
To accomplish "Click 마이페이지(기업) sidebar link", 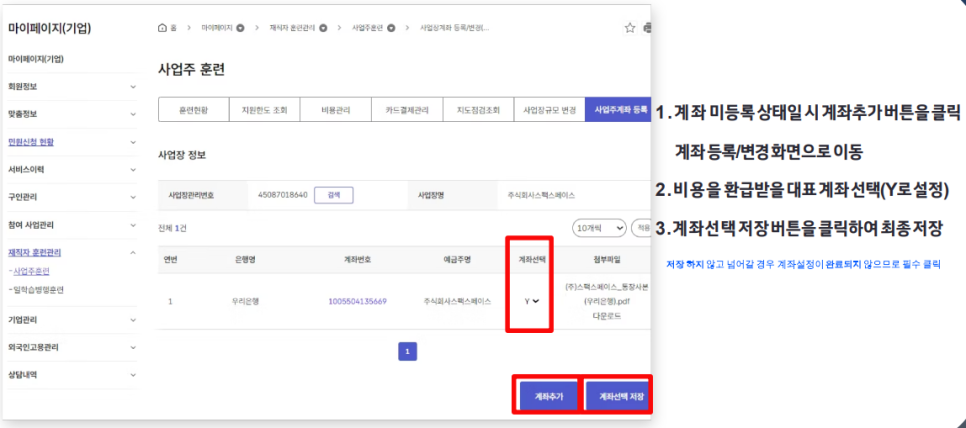I will click(36, 59).
